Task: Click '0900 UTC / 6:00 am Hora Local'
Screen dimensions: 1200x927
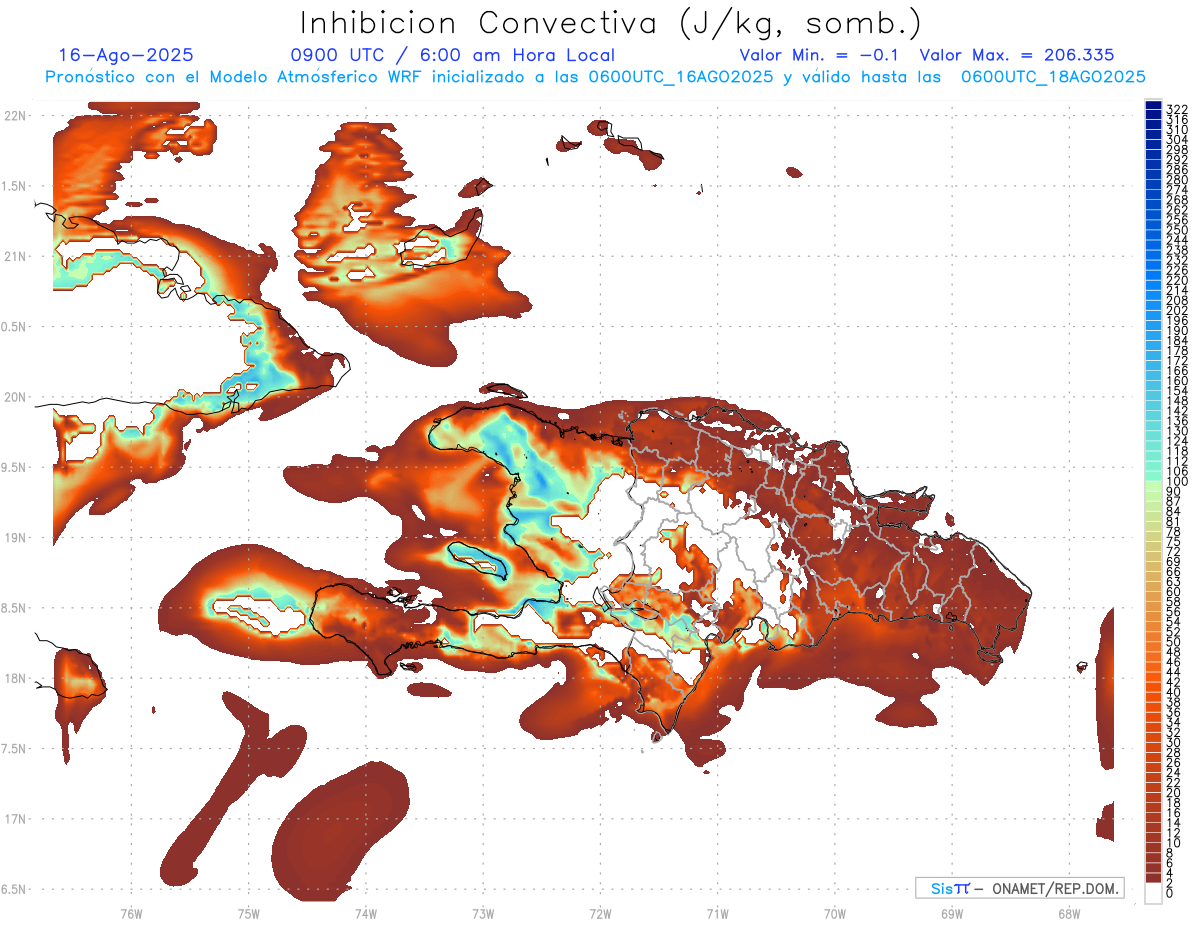Action: click(452, 56)
